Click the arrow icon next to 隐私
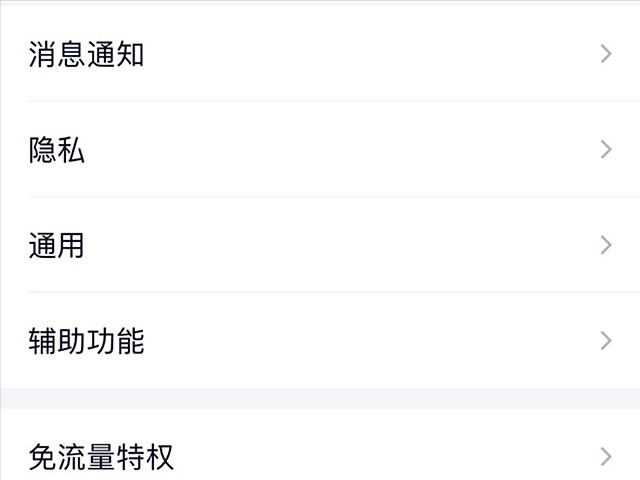The height and width of the screenshot is (480, 640). click(606, 149)
